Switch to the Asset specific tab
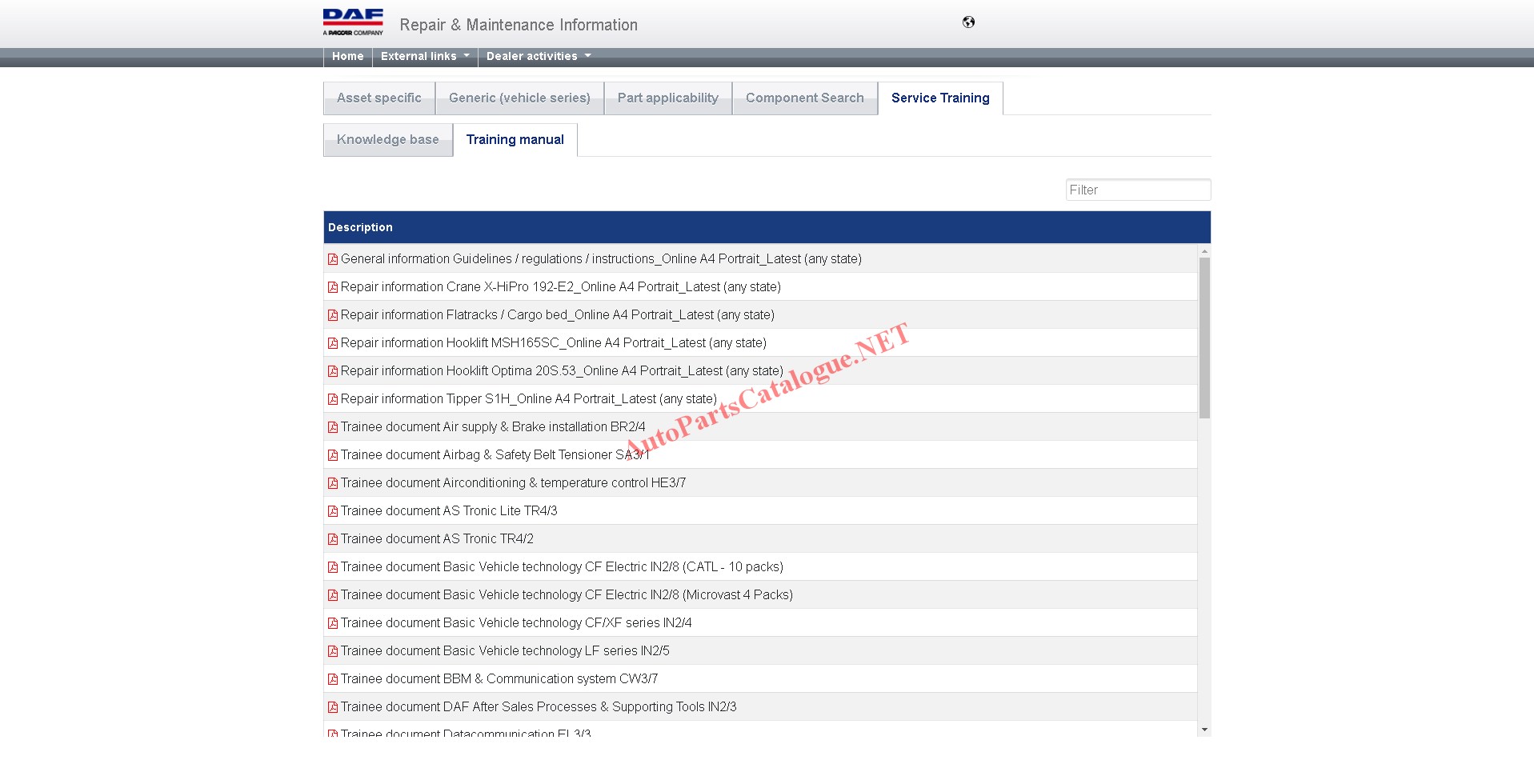 (x=378, y=98)
